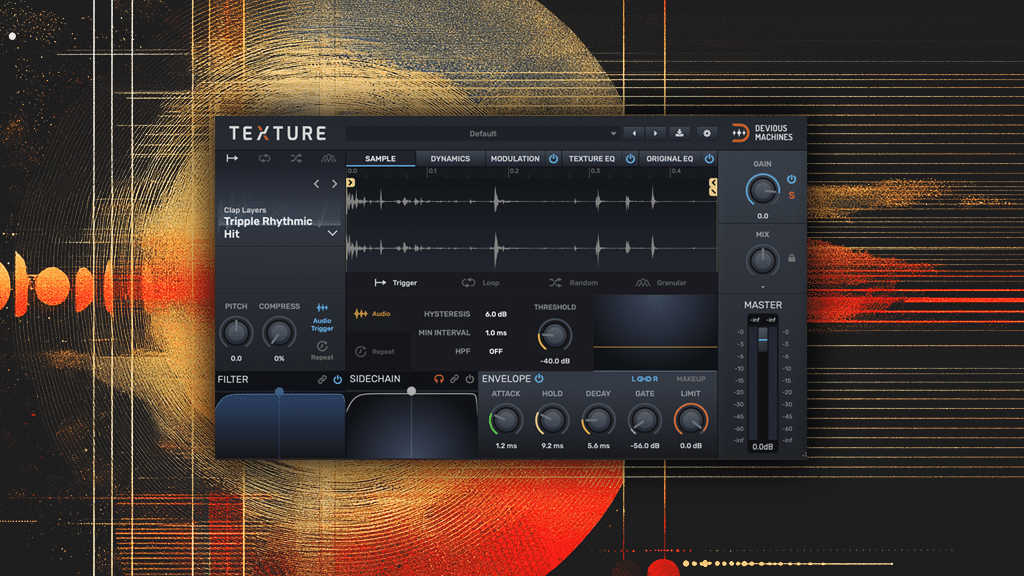Choose the Repeat trigger source in the trigger panel
1024x576 pixels.
[375, 351]
